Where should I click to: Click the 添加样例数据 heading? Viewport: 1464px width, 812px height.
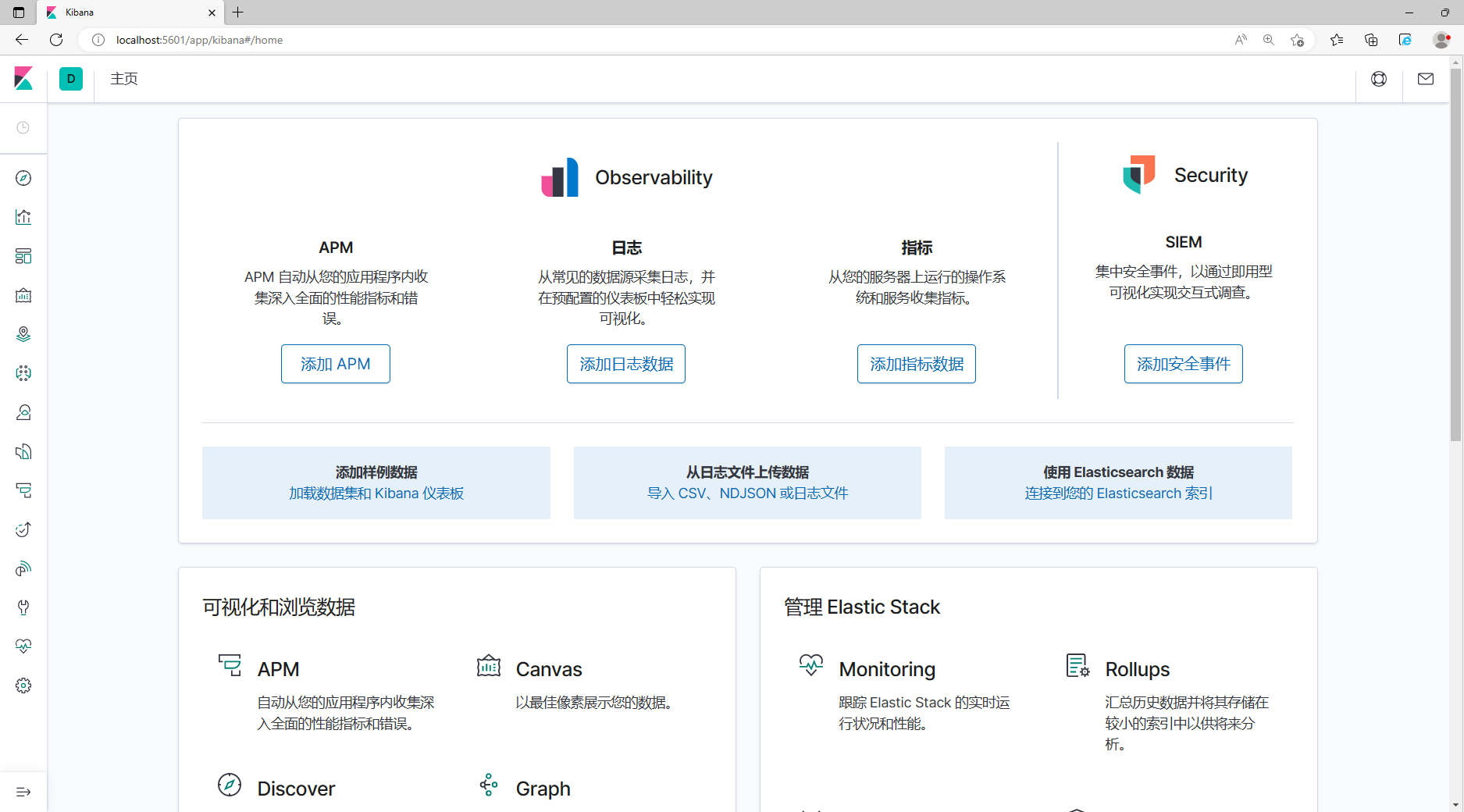pos(376,472)
